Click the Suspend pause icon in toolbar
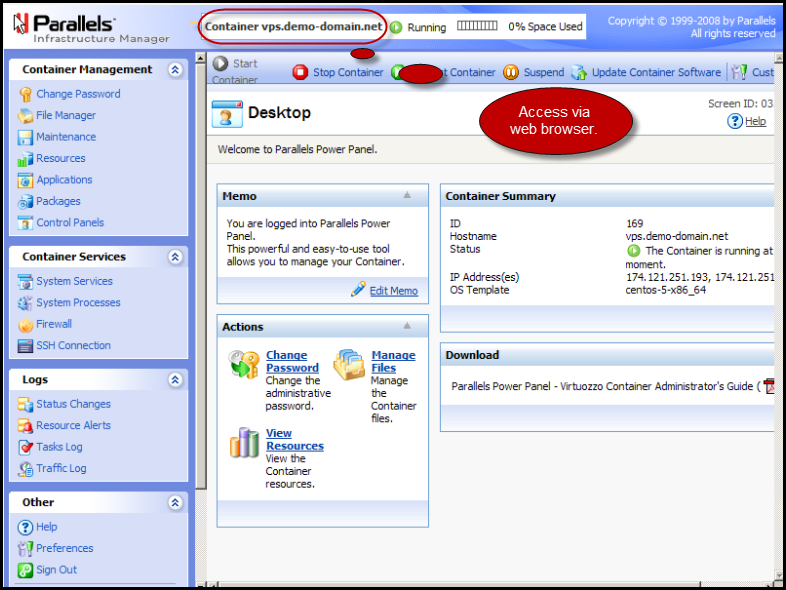Screen dimensions: 786x590 click(510, 73)
